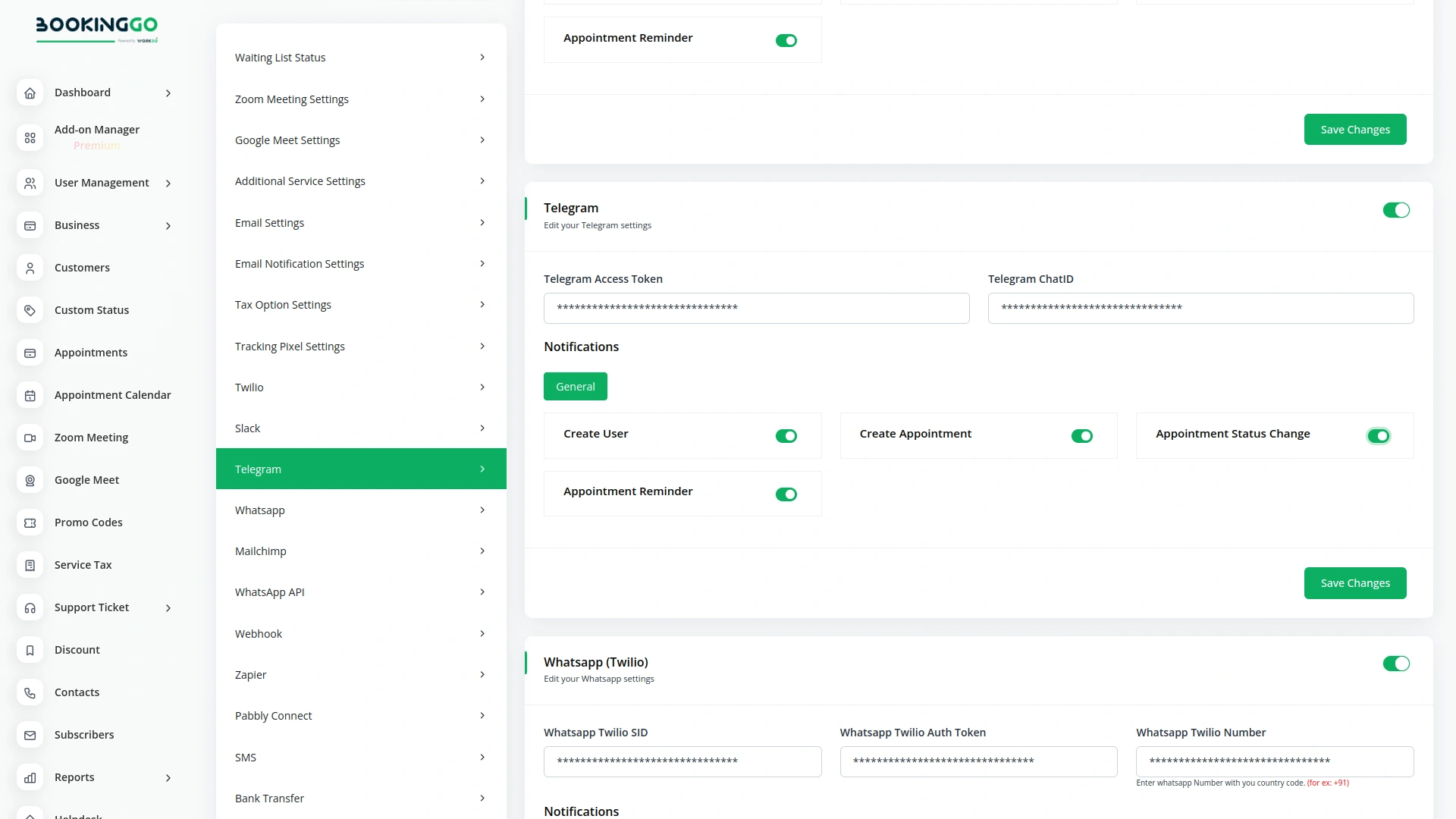Turn off Appointment Status Change notification
This screenshot has height=819, width=1456.
click(x=1379, y=436)
